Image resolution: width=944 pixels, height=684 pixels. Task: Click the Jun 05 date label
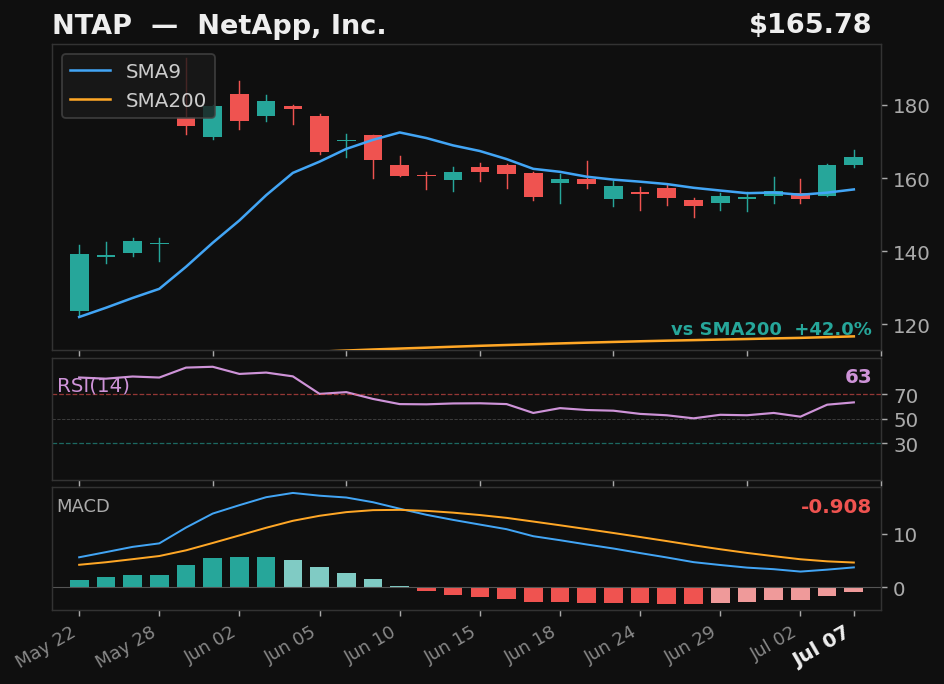coord(287,646)
